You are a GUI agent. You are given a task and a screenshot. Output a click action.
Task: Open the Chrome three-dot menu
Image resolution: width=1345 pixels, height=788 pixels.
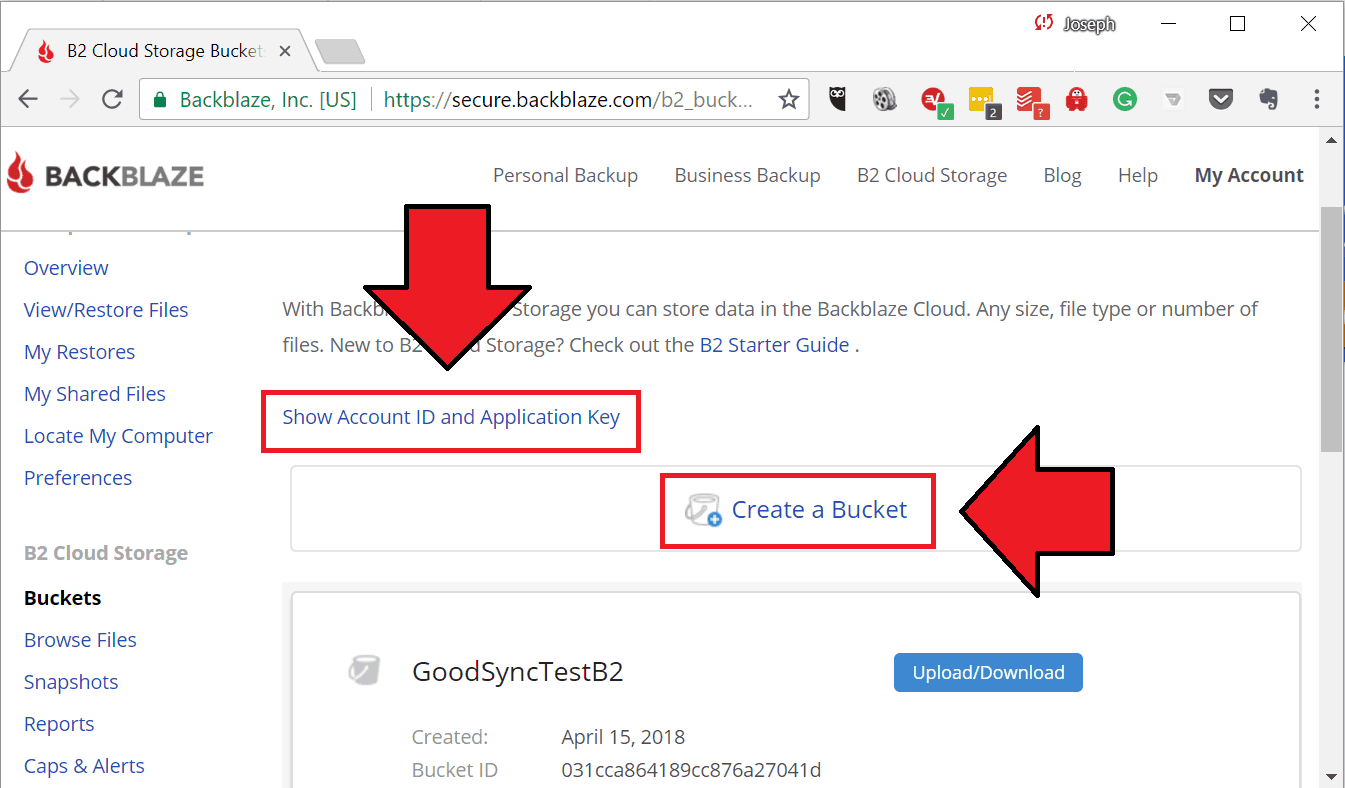coord(1317,99)
